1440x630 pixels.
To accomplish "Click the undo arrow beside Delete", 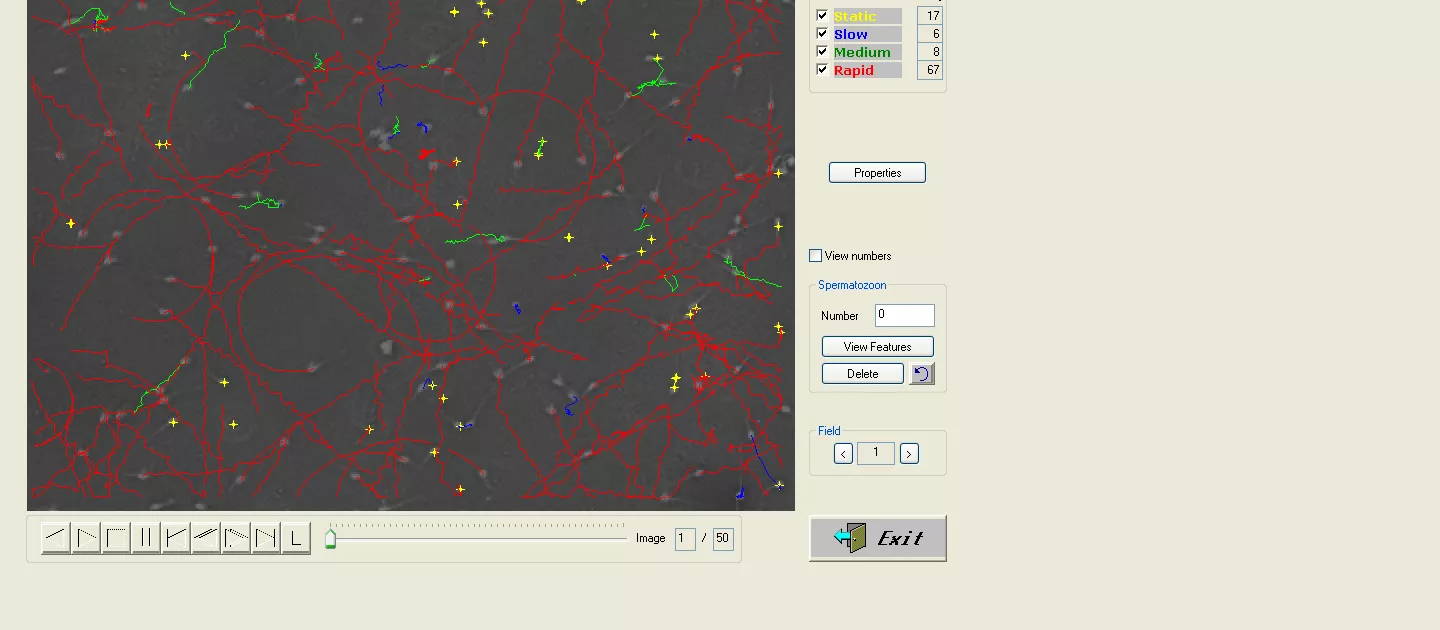I will (921, 374).
